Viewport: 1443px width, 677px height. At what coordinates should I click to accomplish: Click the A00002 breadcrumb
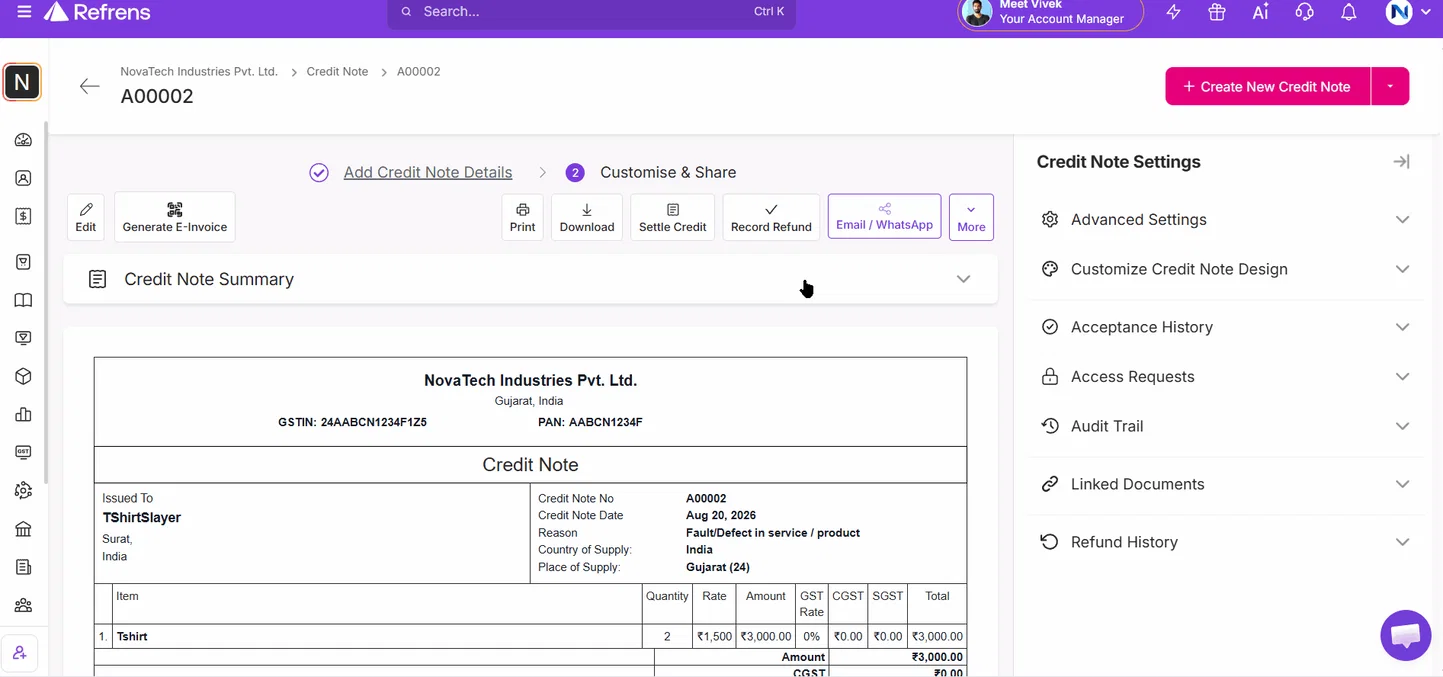pyautogui.click(x=418, y=72)
